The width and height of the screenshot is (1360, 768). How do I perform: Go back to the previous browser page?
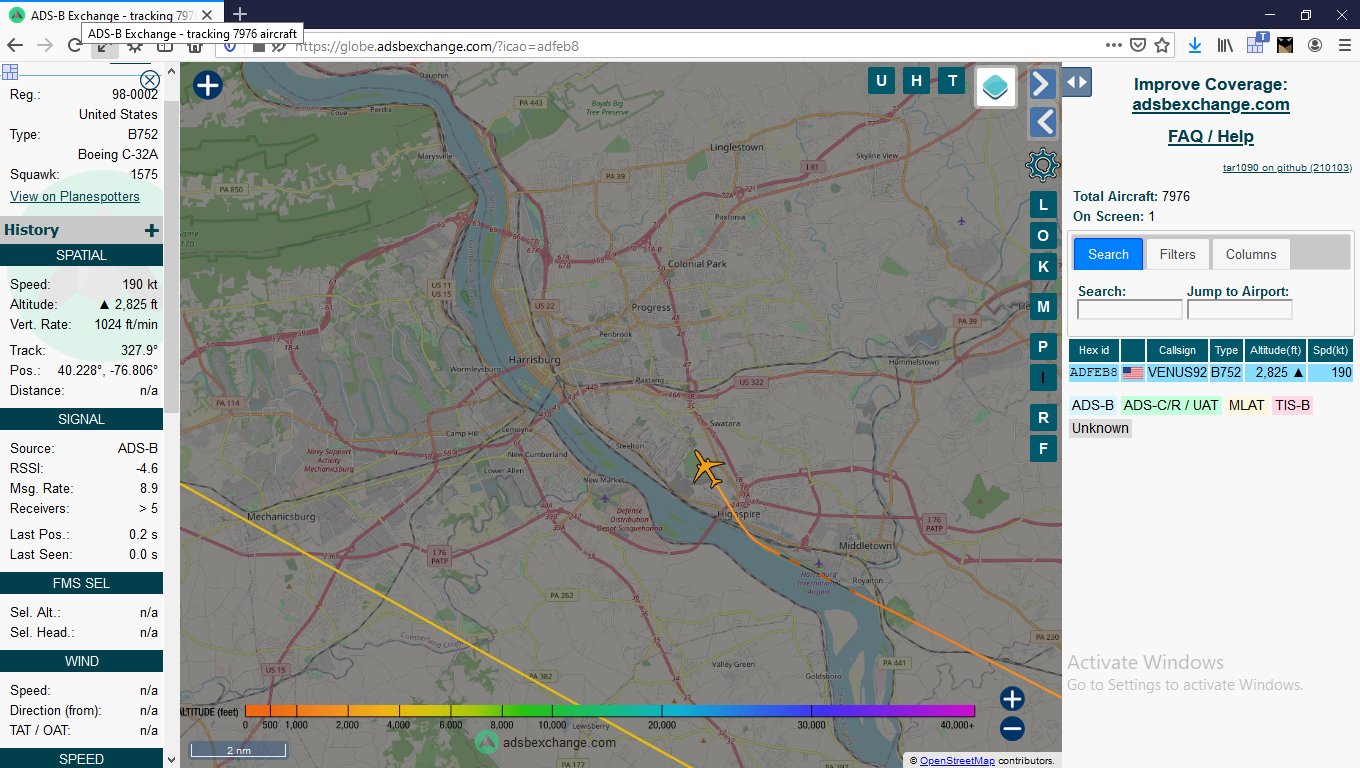pos(15,45)
